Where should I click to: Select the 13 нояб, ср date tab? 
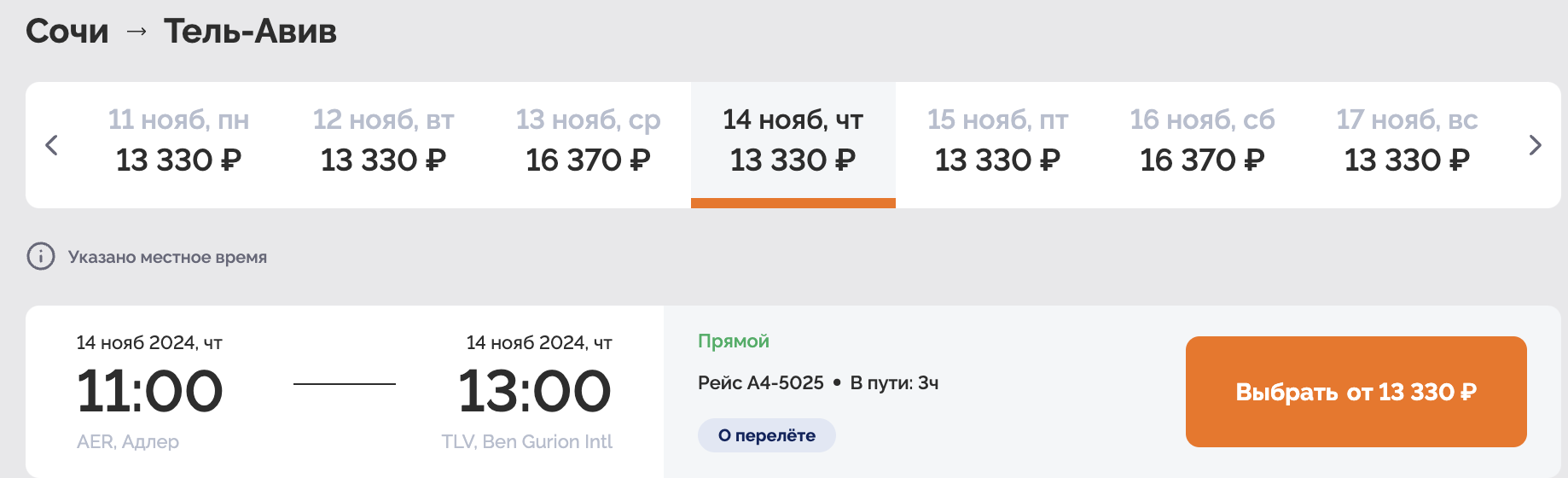[x=589, y=141]
